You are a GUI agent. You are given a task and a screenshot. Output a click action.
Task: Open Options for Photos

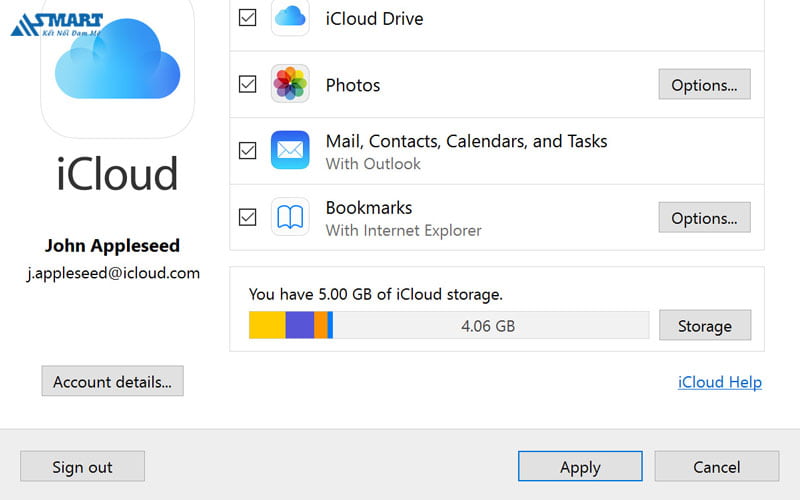(704, 84)
